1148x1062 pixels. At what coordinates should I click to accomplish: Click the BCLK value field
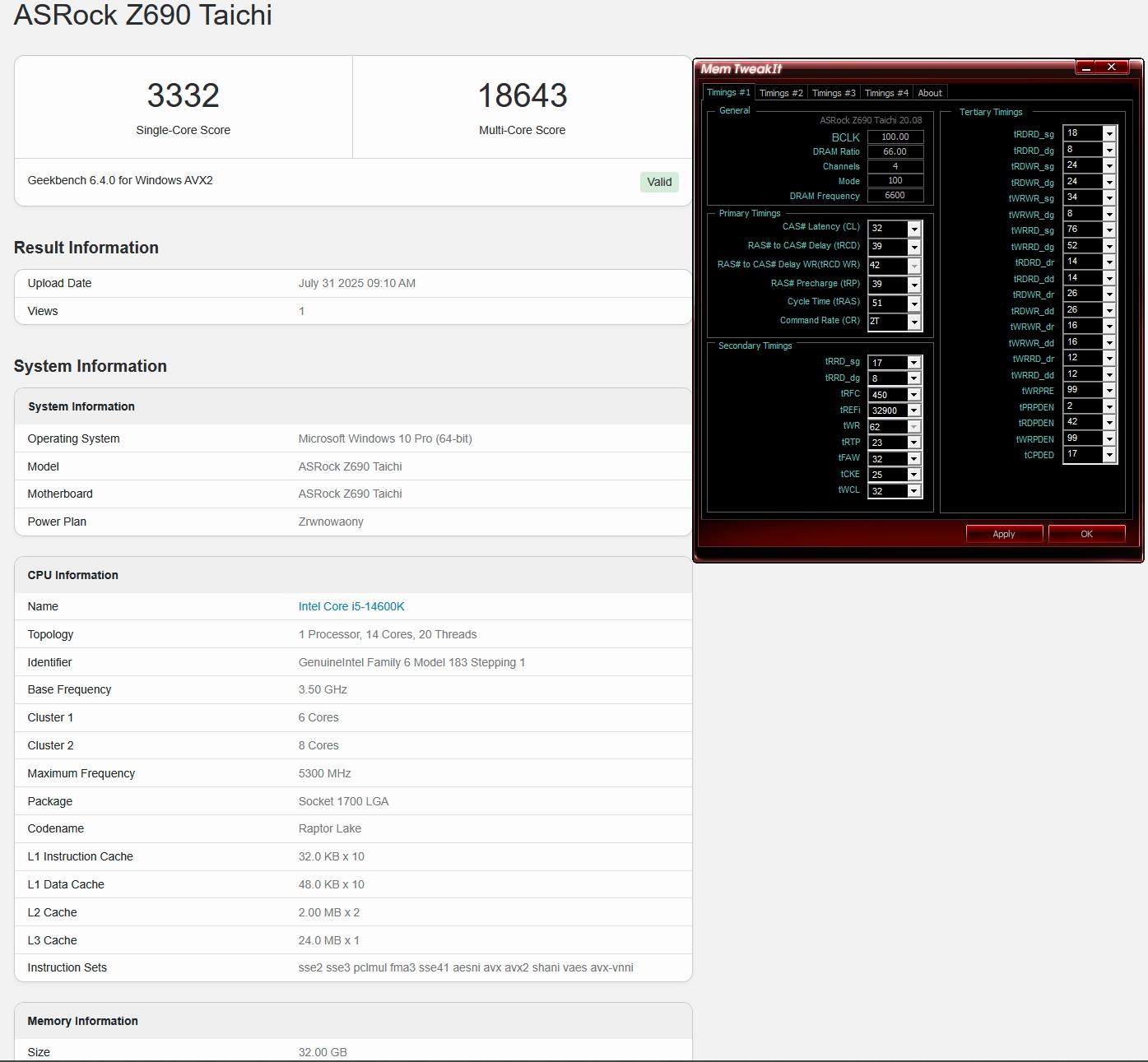[895, 137]
